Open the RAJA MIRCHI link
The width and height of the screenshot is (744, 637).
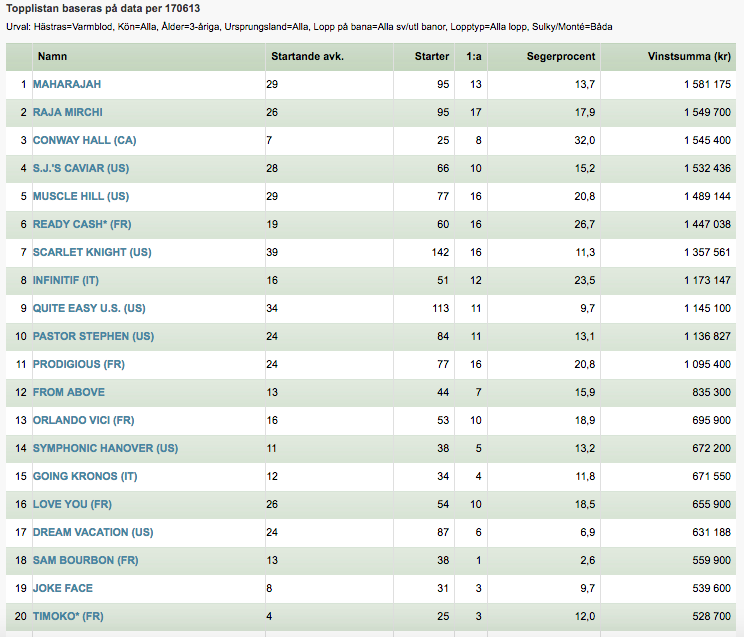pyautogui.click(x=67, y=112)
